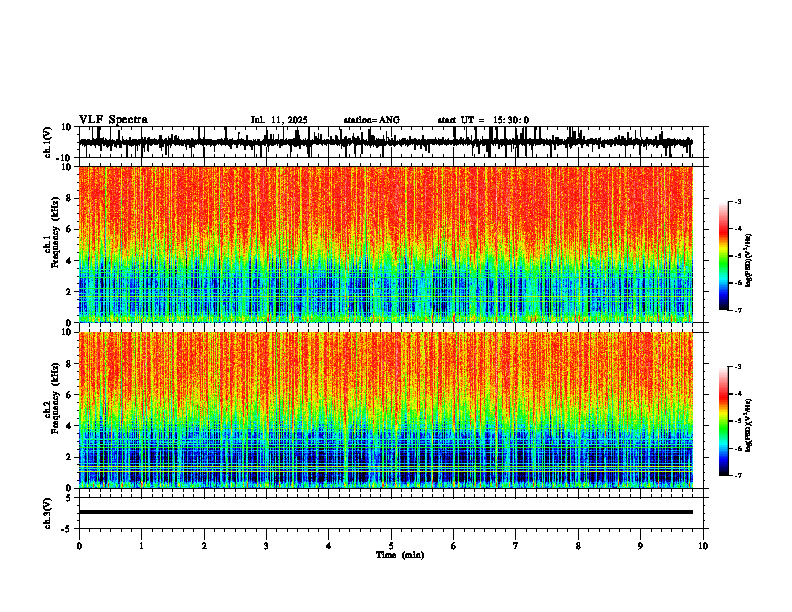
Task: Click the 'ch.1(V)' axis label
Action: tap(48, 142)
